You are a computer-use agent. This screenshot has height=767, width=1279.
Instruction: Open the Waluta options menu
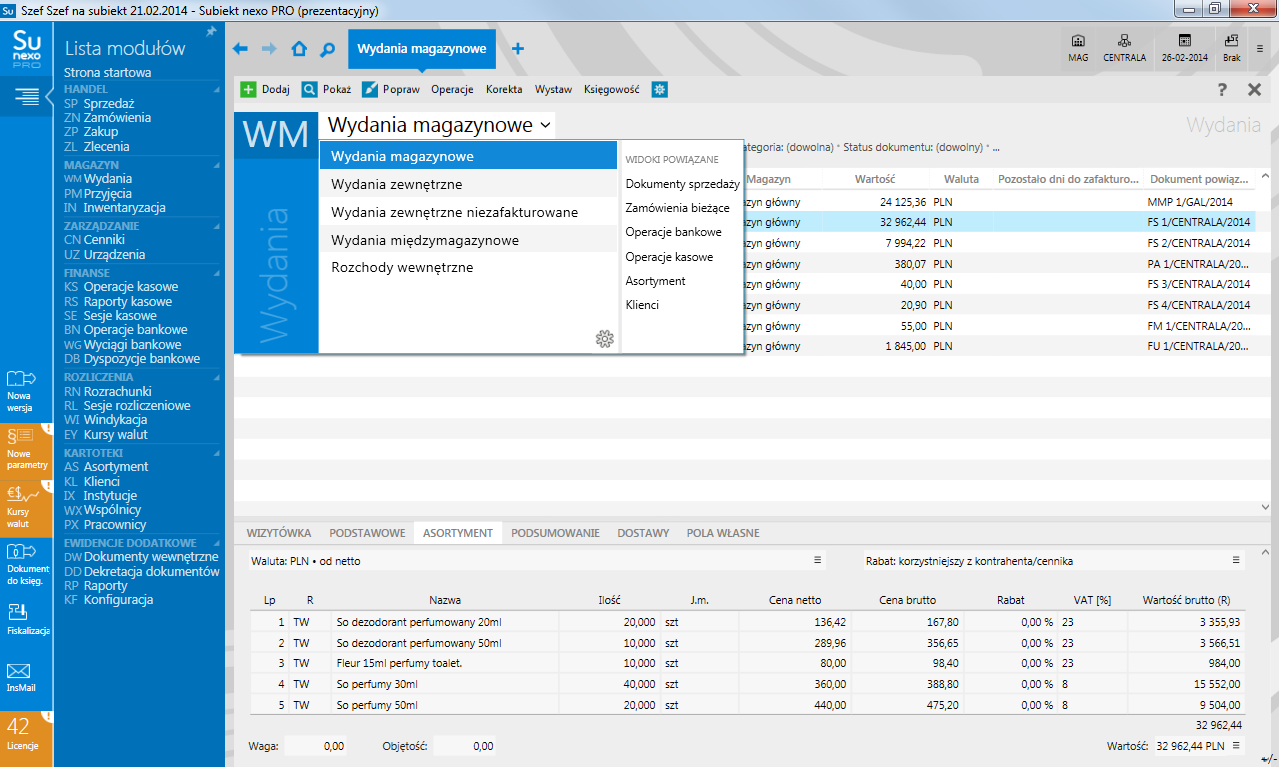coord(817,561)
